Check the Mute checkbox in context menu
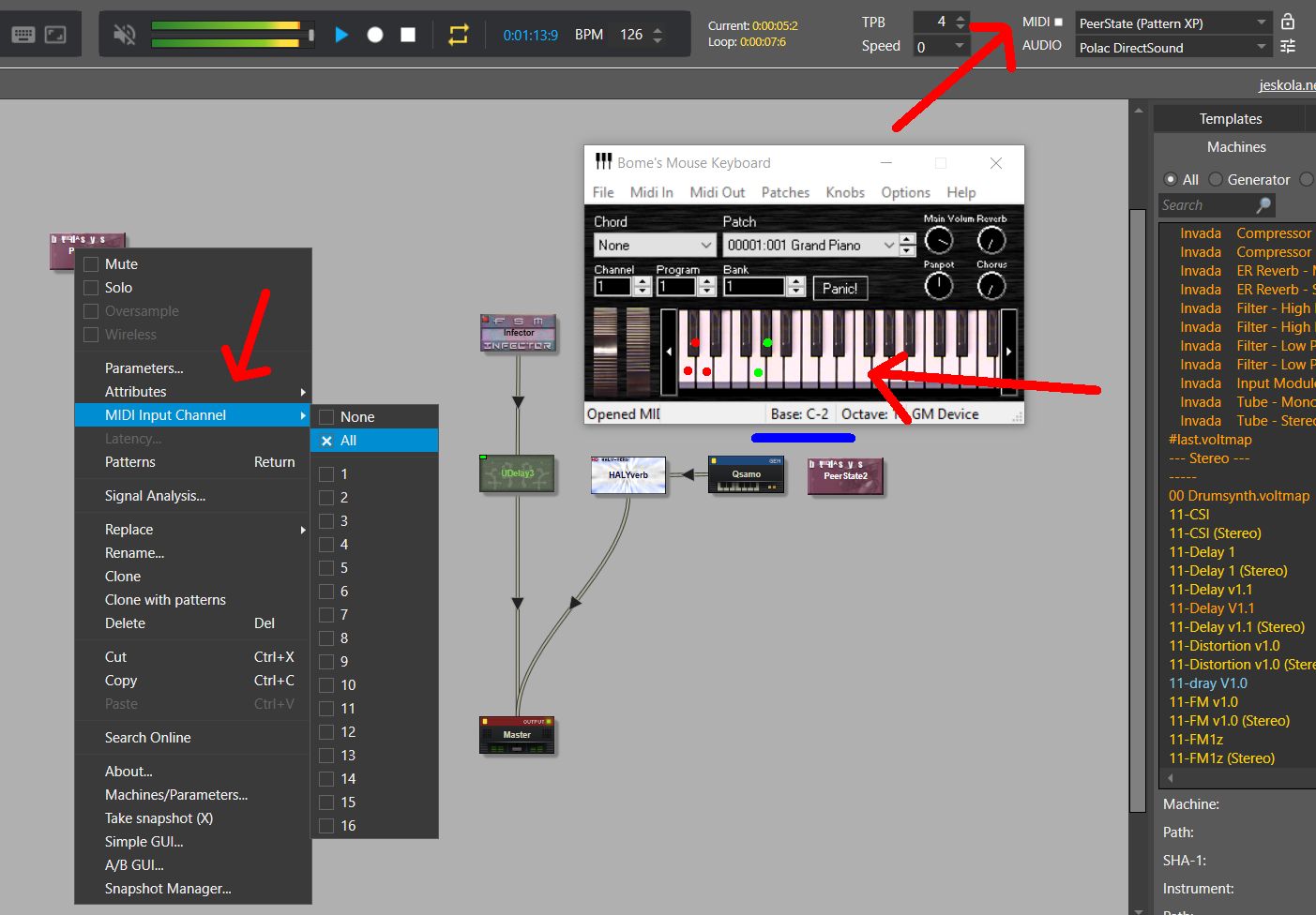1316x915 pixels. pyautogui.click(x=91, y=264)
